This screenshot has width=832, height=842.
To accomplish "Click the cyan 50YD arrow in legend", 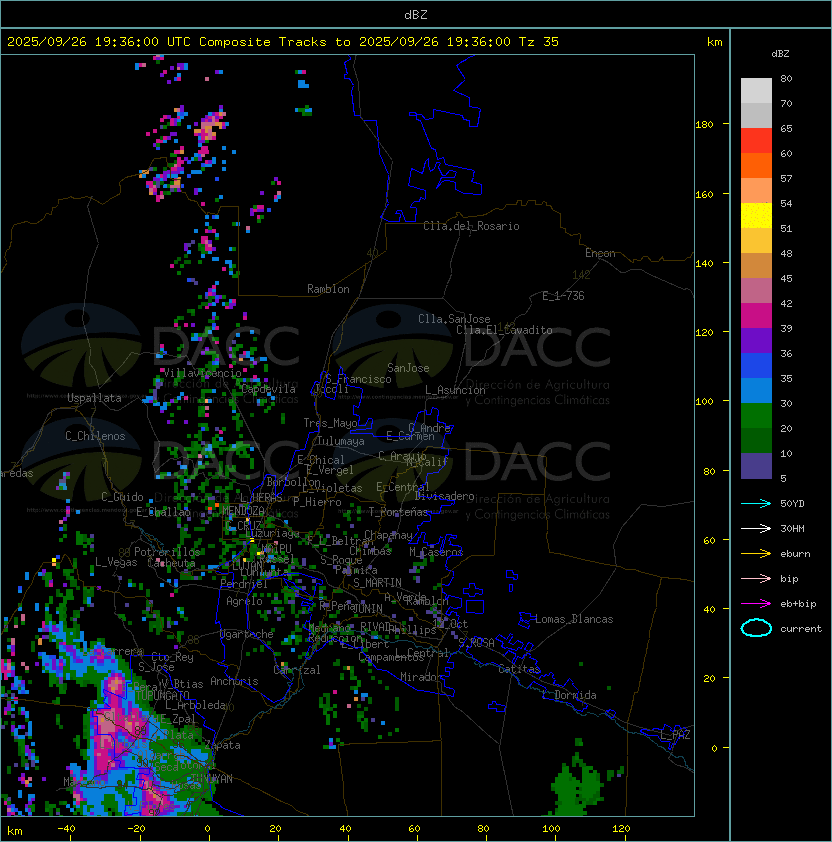I will [756, 503].
